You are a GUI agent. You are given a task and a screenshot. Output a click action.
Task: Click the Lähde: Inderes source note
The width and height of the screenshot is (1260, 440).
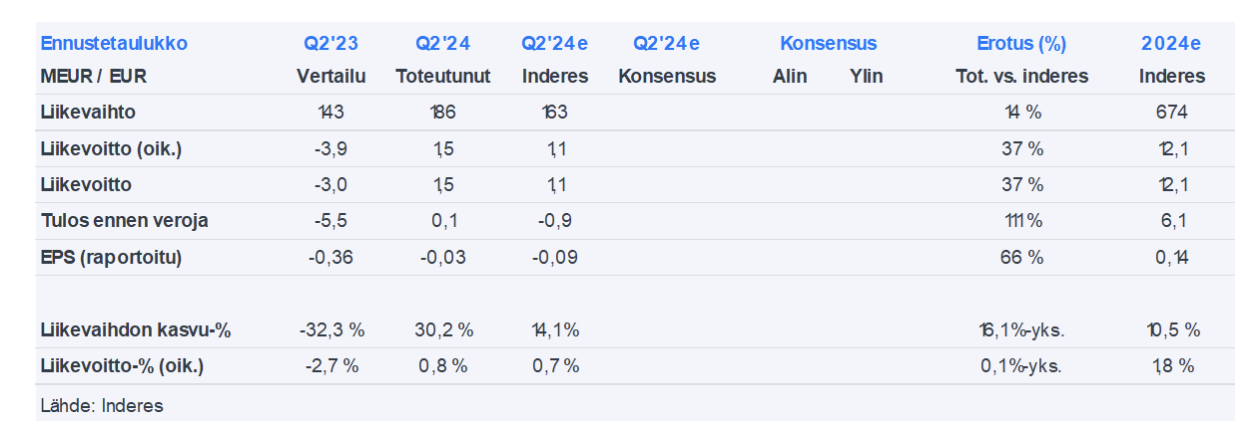(102, 405)
